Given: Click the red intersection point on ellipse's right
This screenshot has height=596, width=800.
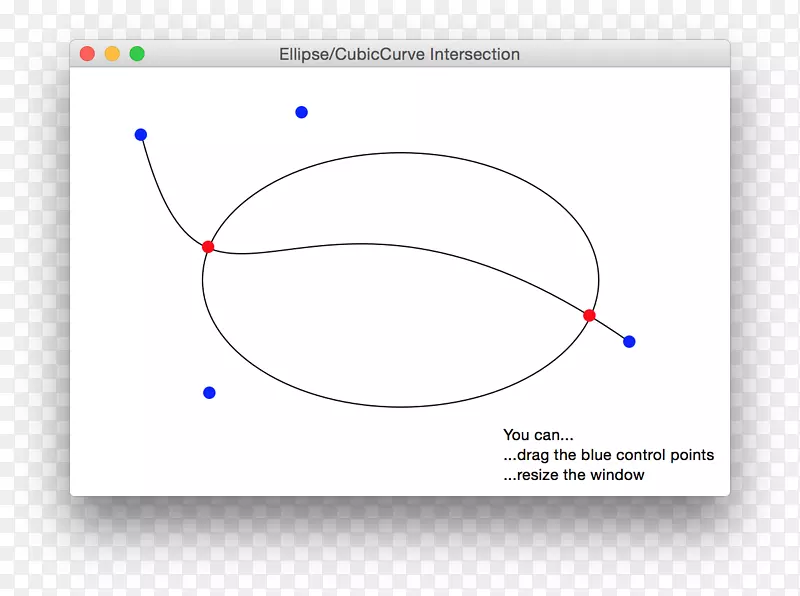Looking at the screenshot, I should (589, 315).
